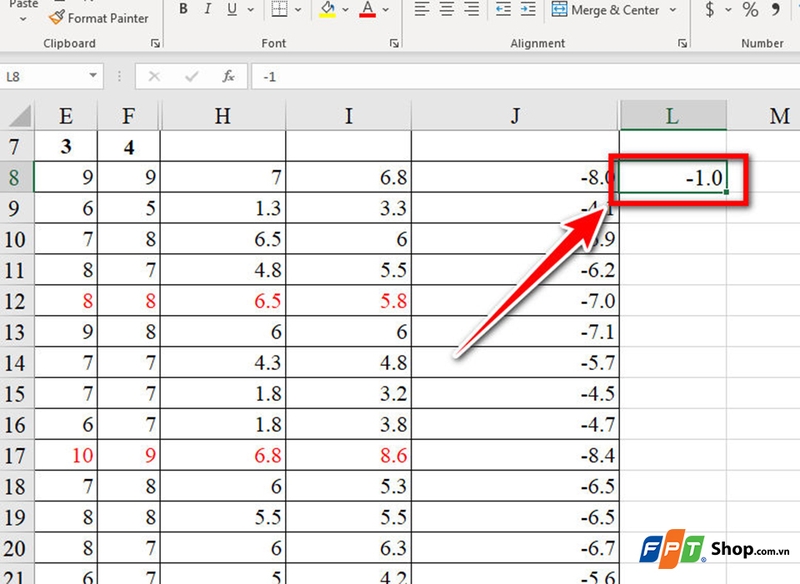
Task: Open the Font group dialog launcher
Action: click(x=394, y=43)
